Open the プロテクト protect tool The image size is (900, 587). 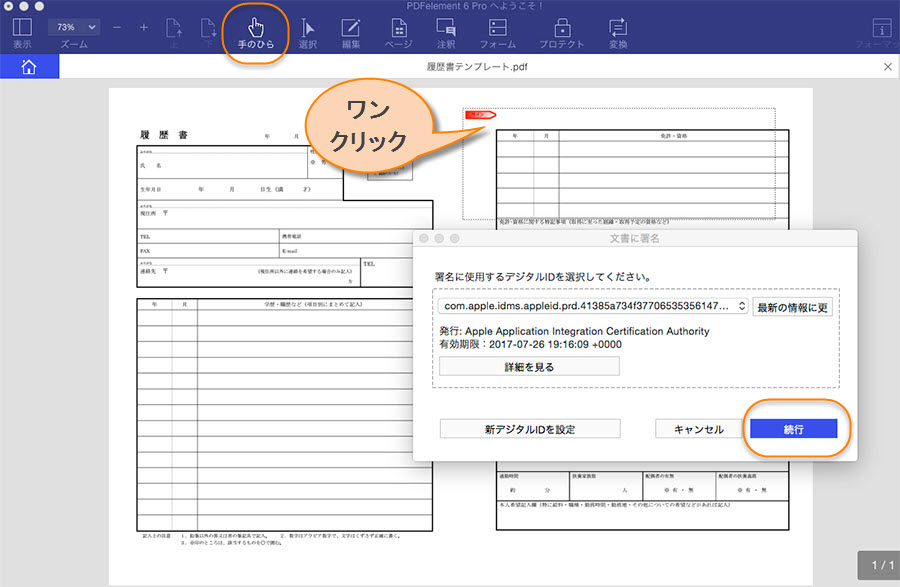[562, 33]
